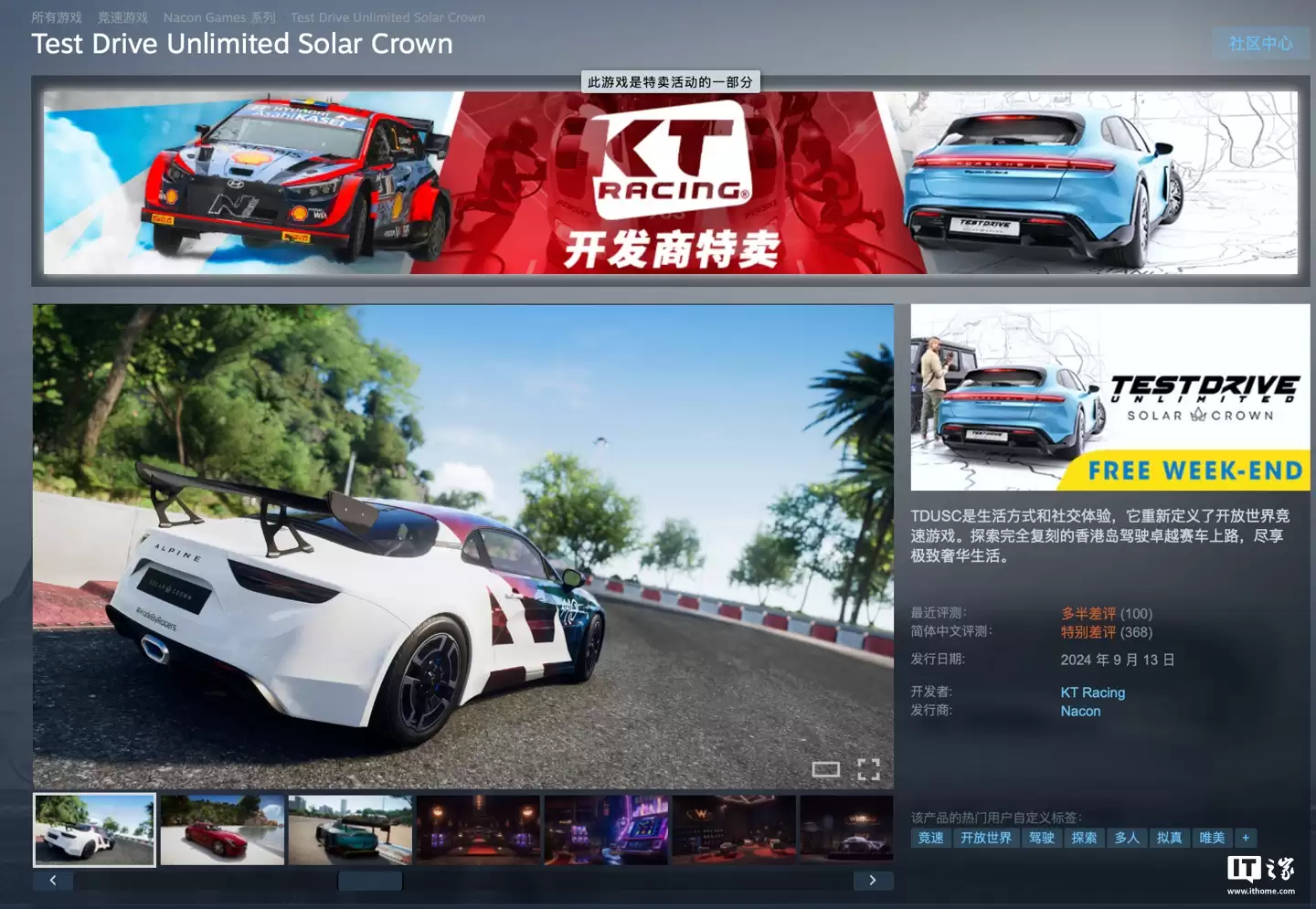Screen dimensions: 1316x909
Task: View 多半差评 recent reviews
Action: click(x=1088, y=613)
